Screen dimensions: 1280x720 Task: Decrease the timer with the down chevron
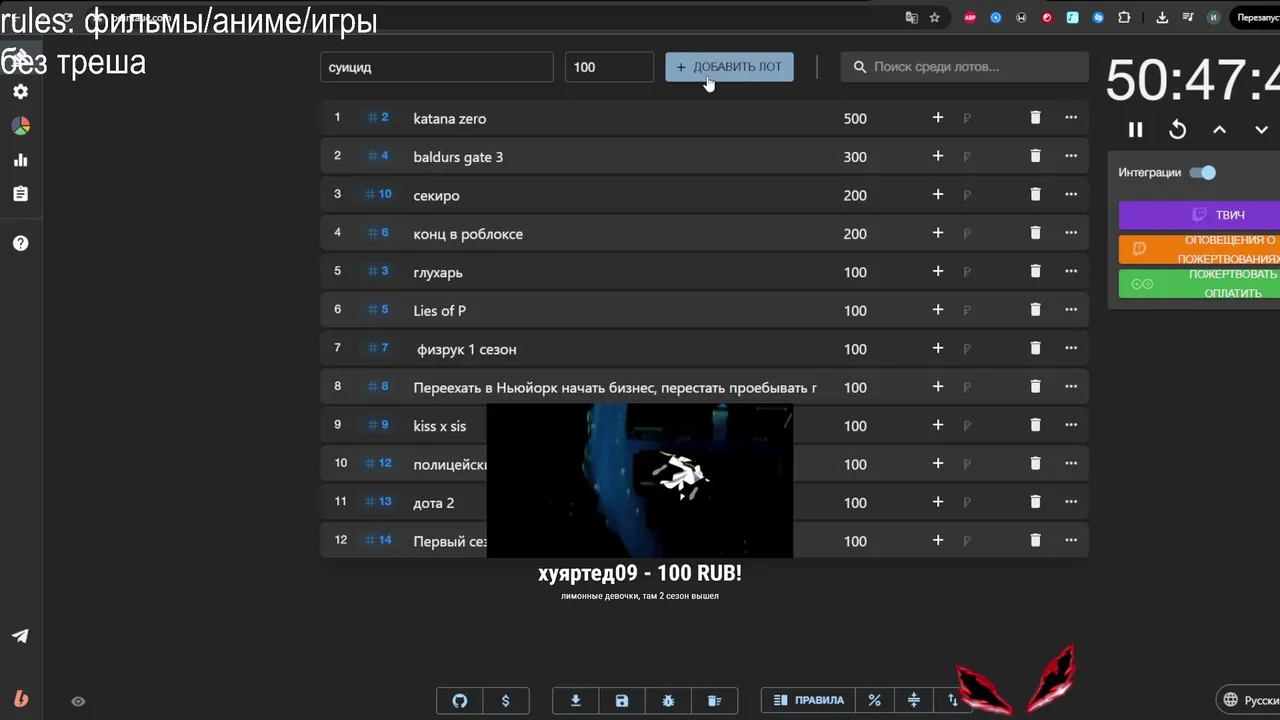tap(1262, 129)
